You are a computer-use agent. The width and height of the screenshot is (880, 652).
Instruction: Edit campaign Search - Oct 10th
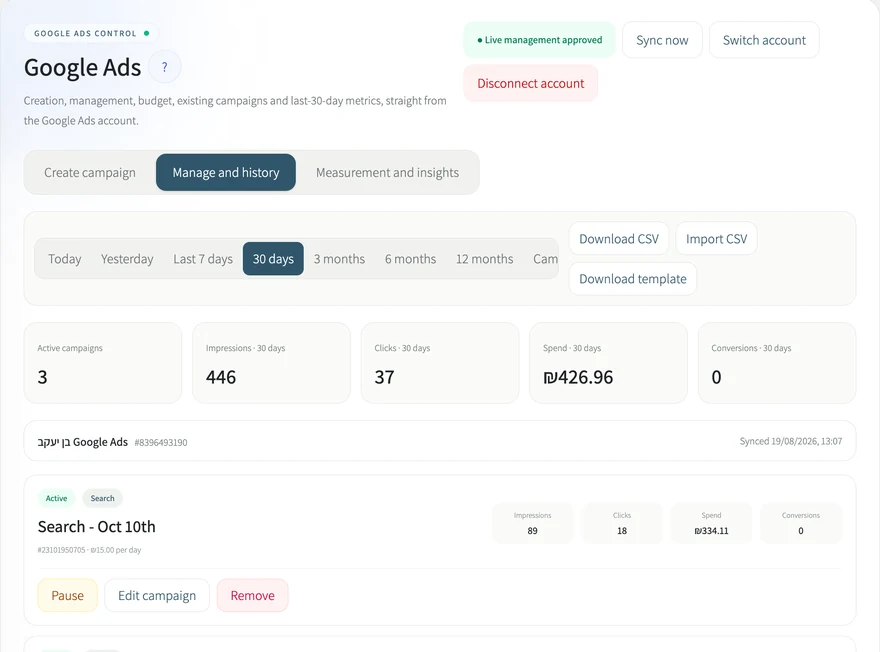[157, 595]
